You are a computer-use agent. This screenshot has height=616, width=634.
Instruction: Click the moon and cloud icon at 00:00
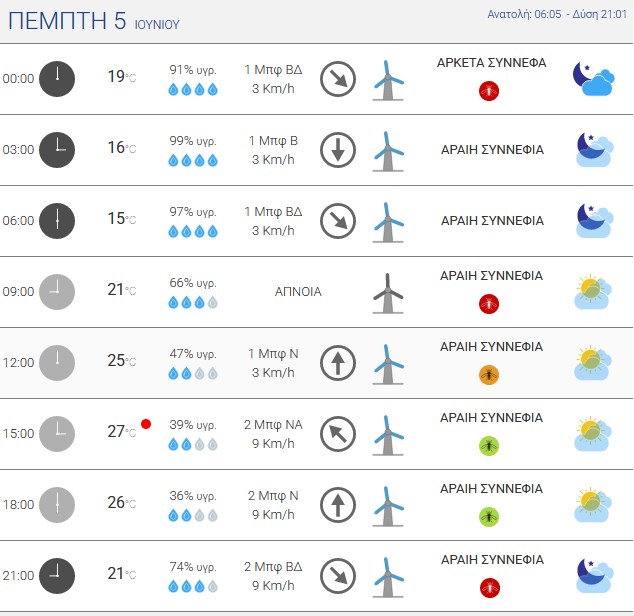point(593,79)
